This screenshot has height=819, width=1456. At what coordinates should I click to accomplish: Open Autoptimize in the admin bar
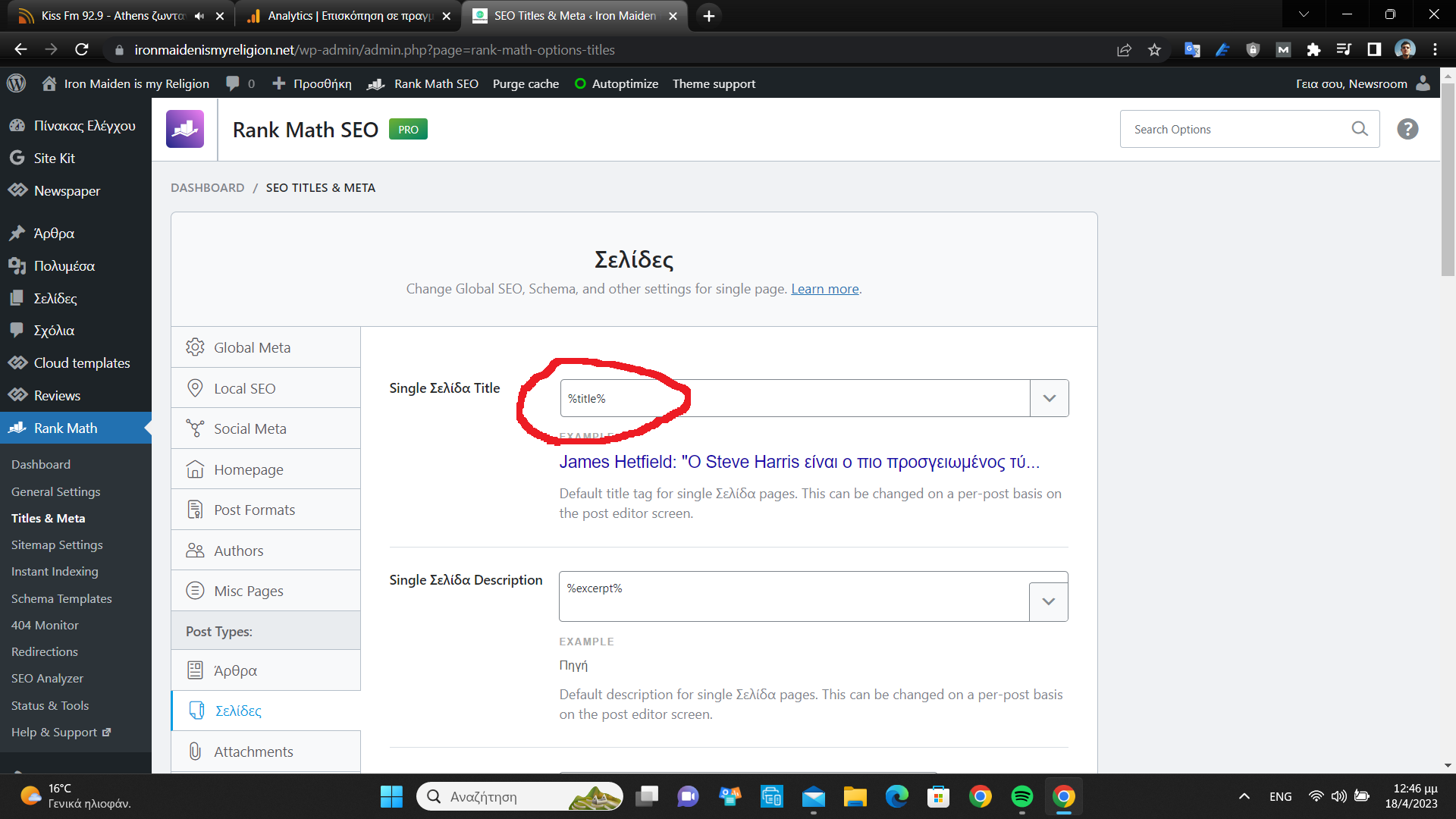616,83
